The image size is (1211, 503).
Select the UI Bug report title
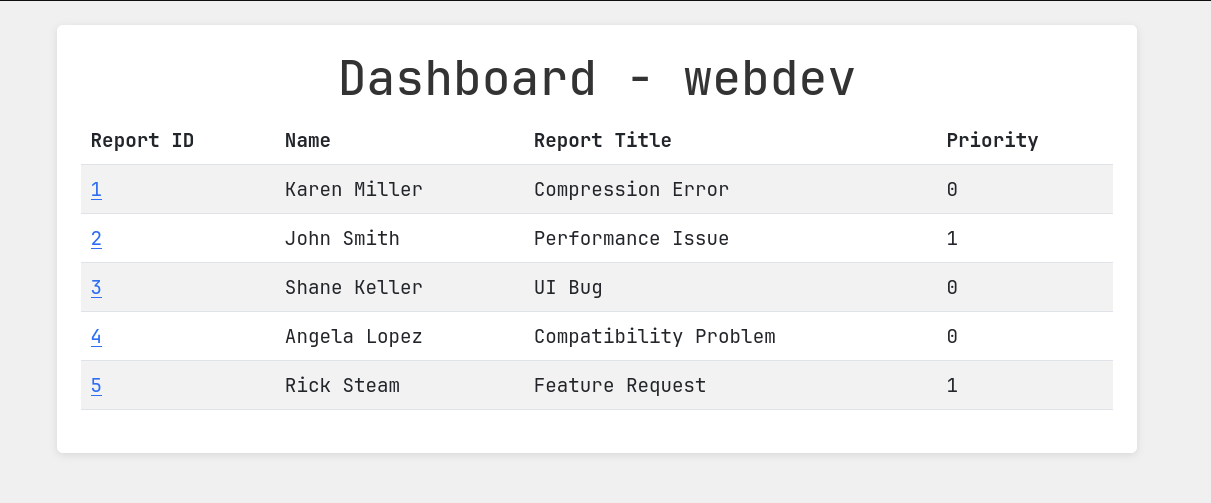pyautogui.click(x=568, y=288)
